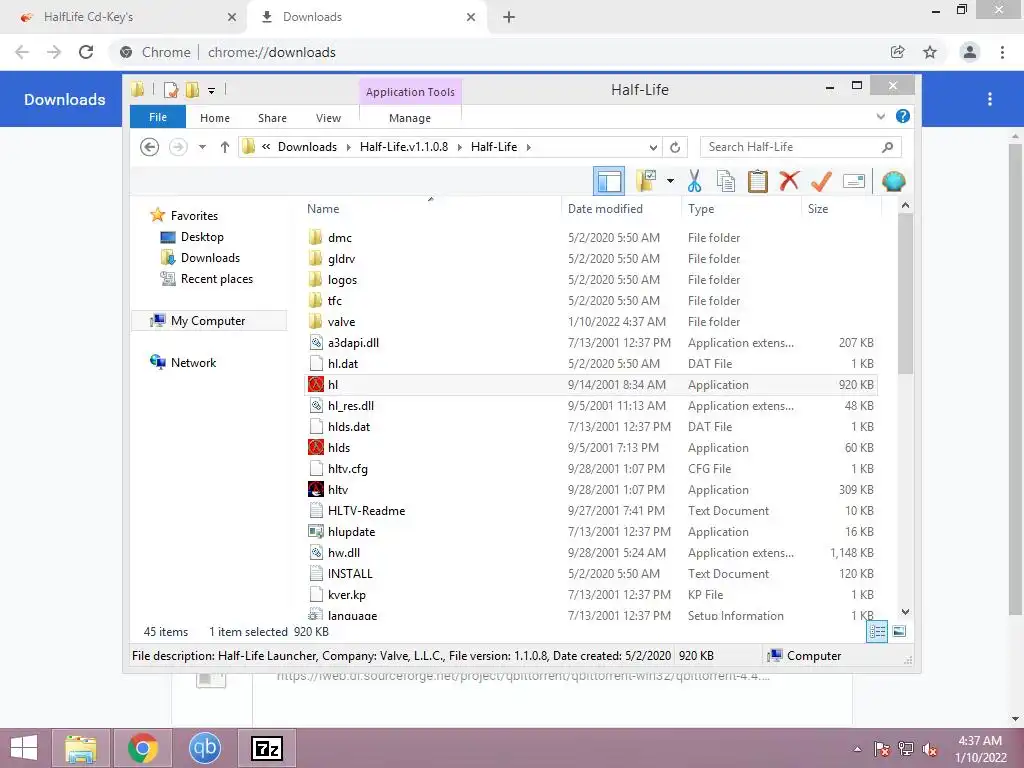Click the Cut scissors icon
1024x768 pixels.
coord(694,181)
